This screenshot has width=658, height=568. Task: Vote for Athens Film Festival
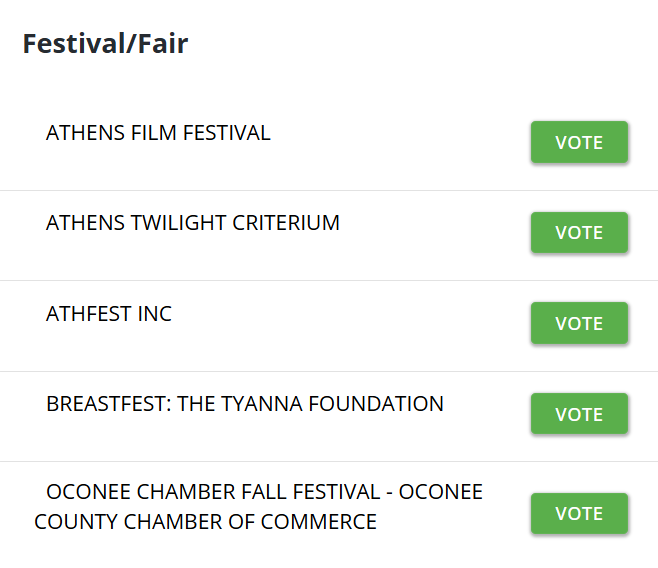tap(579, 142)
